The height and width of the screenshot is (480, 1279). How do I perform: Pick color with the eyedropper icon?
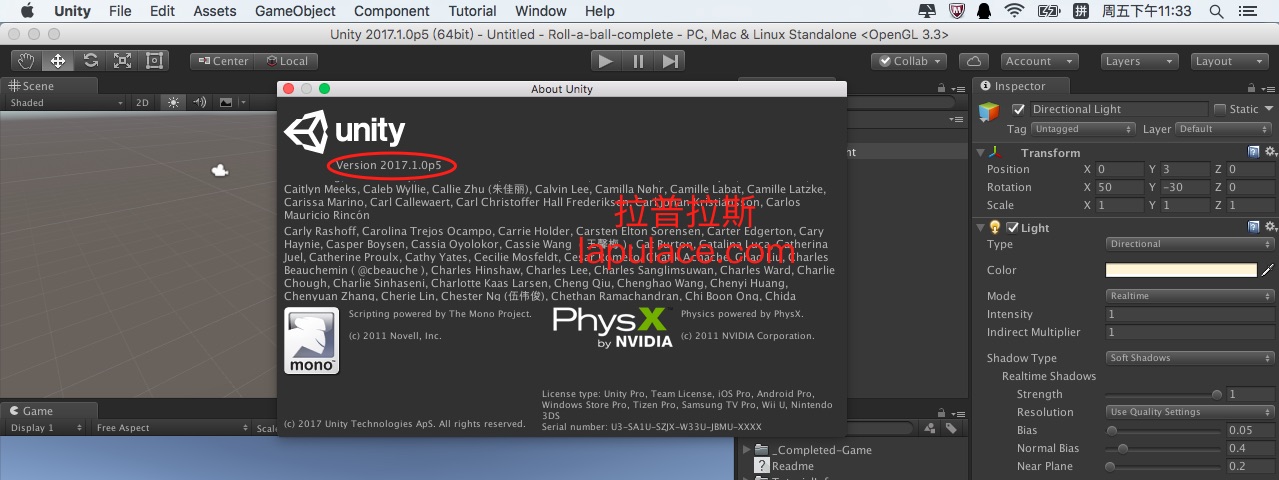(1268, 270)
